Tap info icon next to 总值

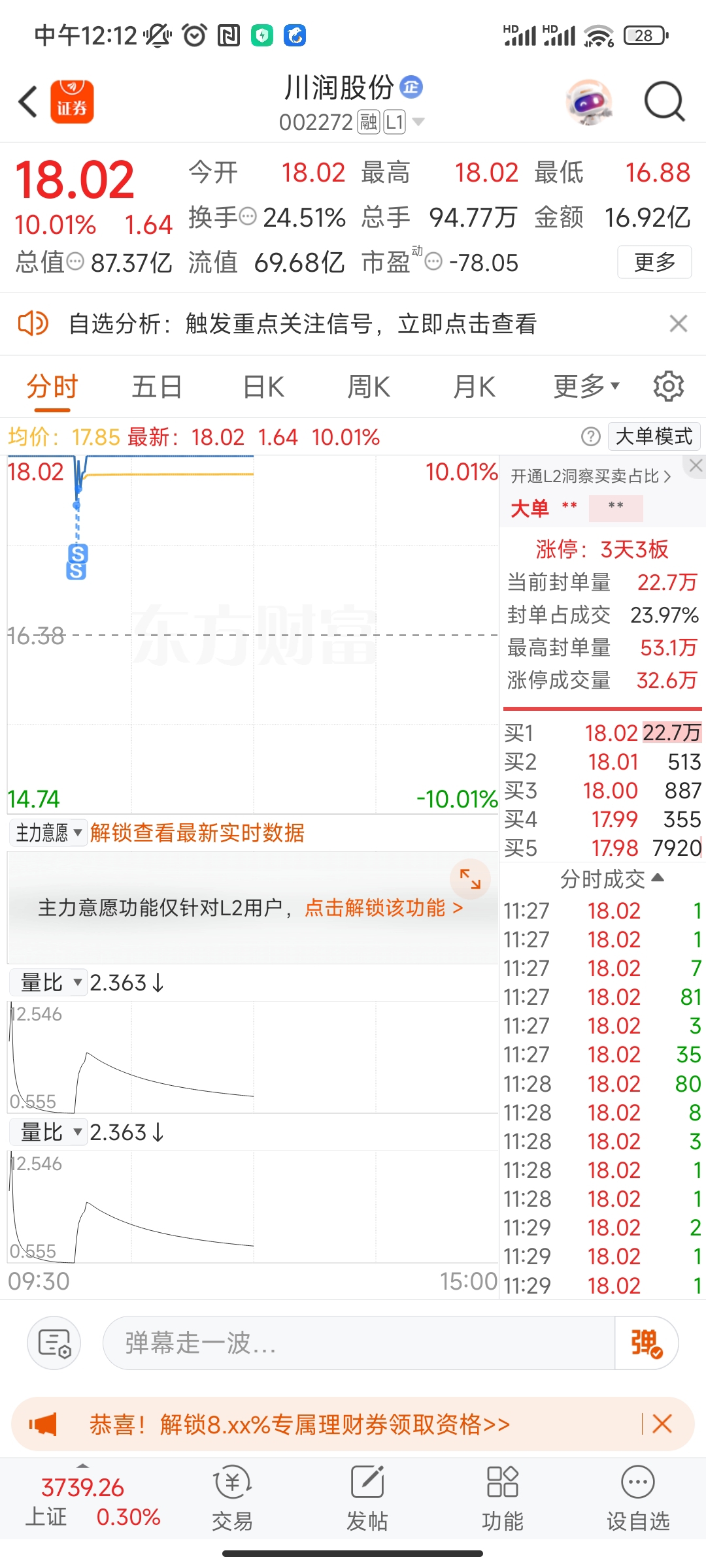pos(76,262)
